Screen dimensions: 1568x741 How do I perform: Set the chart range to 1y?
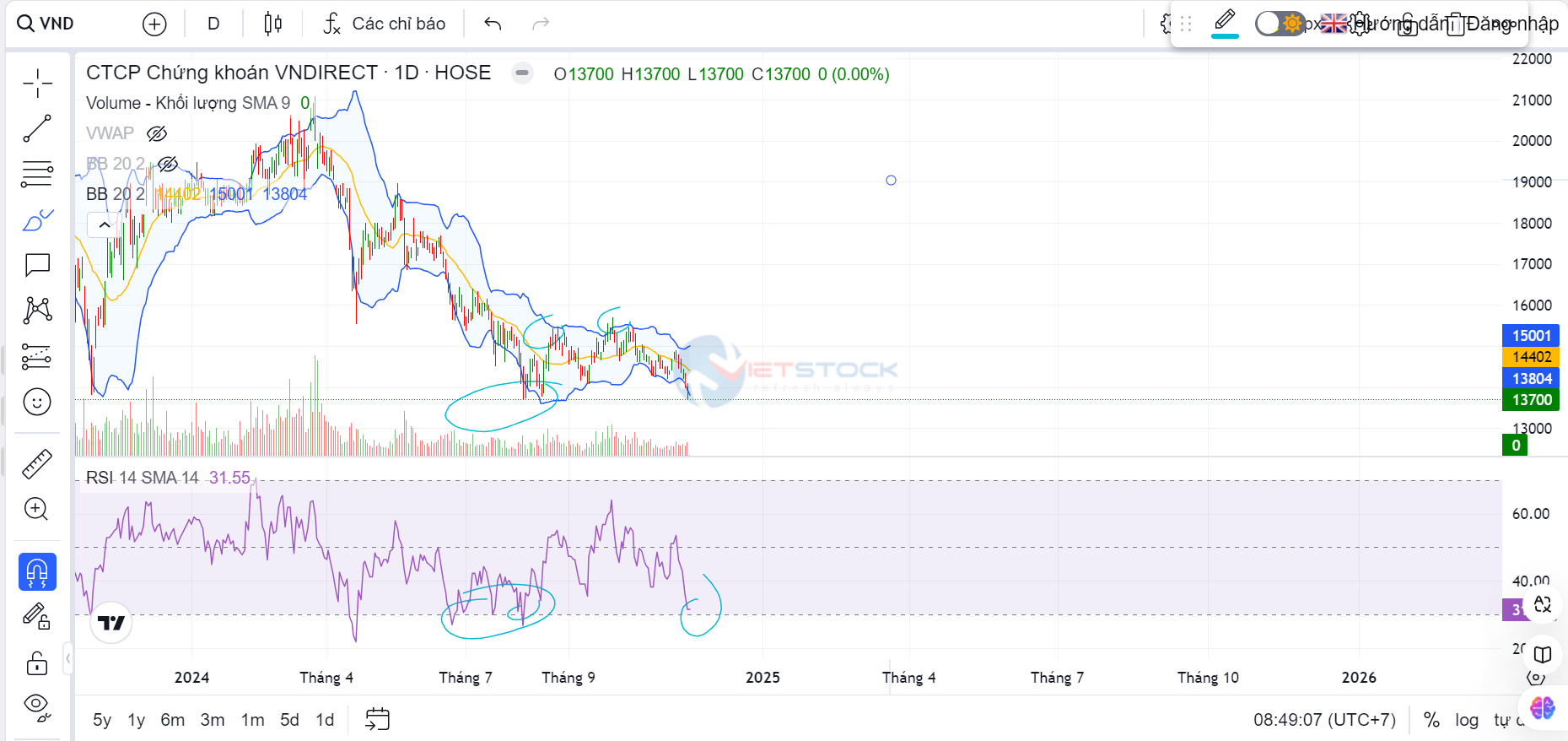[137, 720]
